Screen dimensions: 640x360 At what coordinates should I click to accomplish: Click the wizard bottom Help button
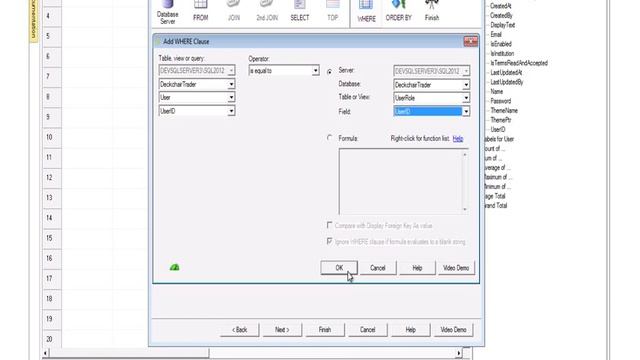pos(410,329)
